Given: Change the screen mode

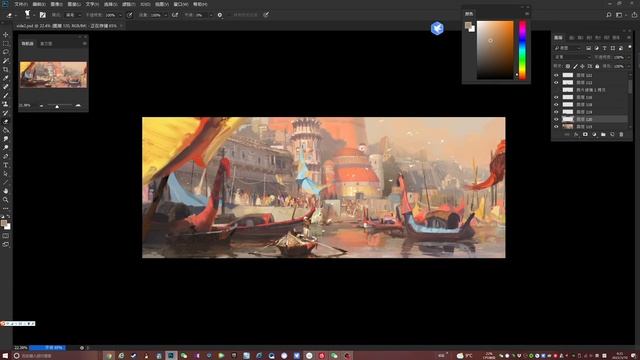Looking at the screenshot, I should tap(6, 244).
